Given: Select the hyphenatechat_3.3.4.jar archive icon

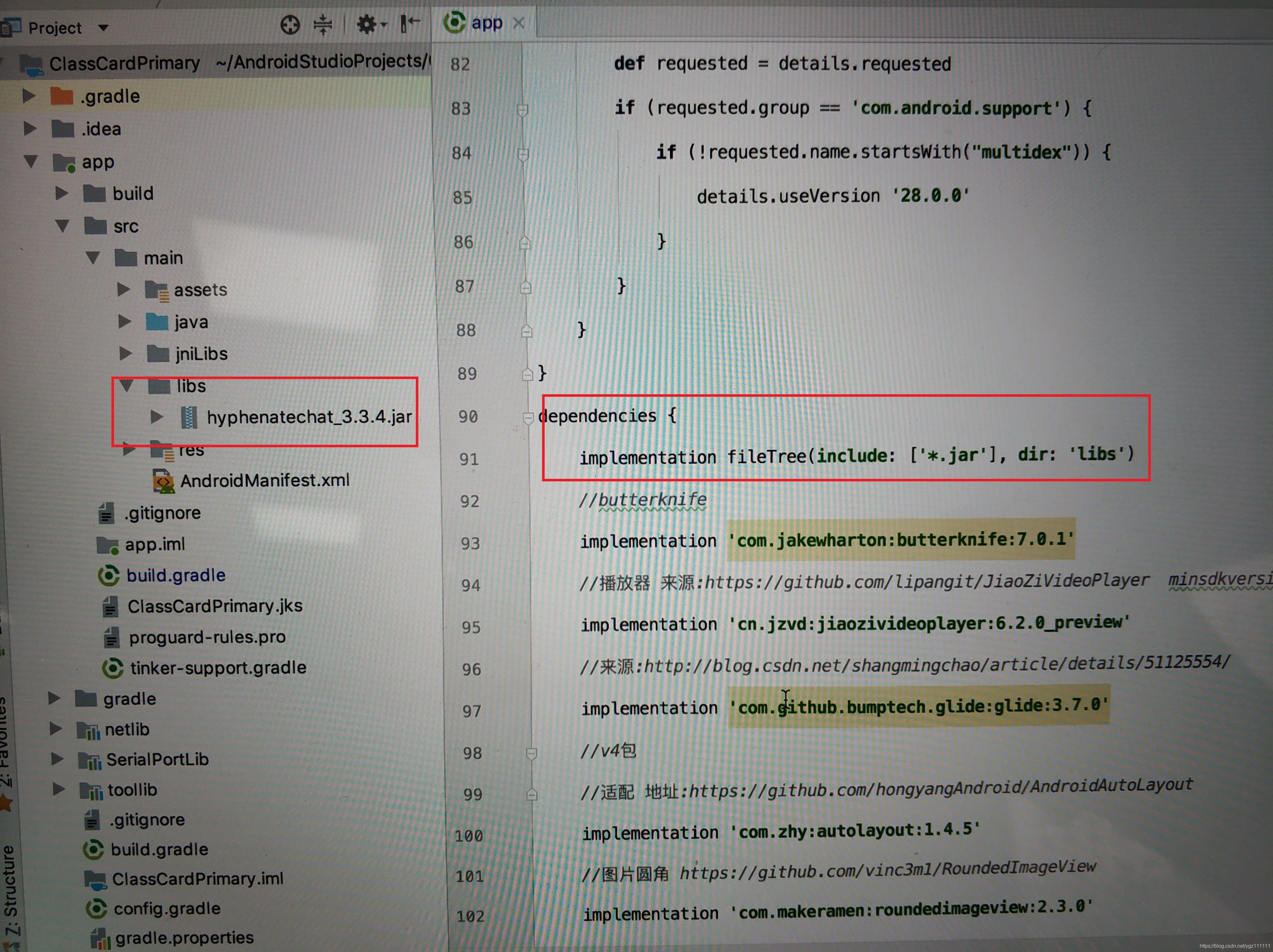Looking at the screenshot, I should tap(189, 417).
